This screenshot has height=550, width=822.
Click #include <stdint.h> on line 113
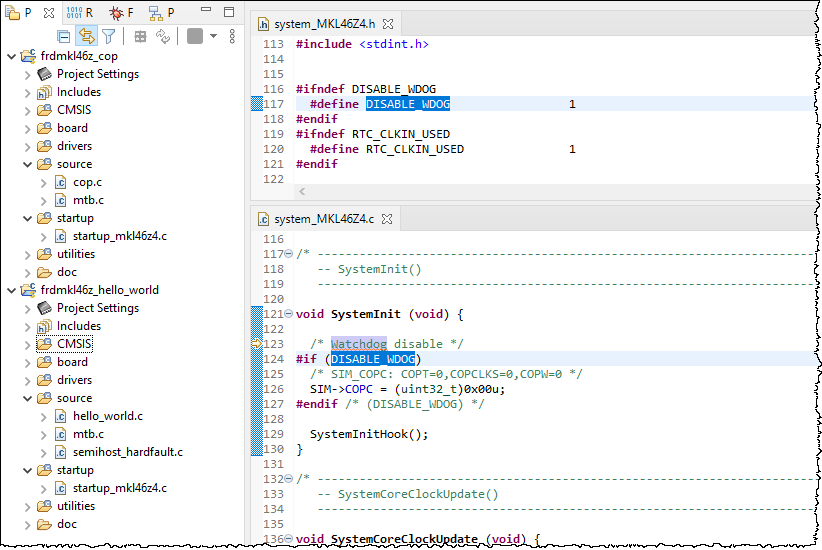(x=362, y=44)
